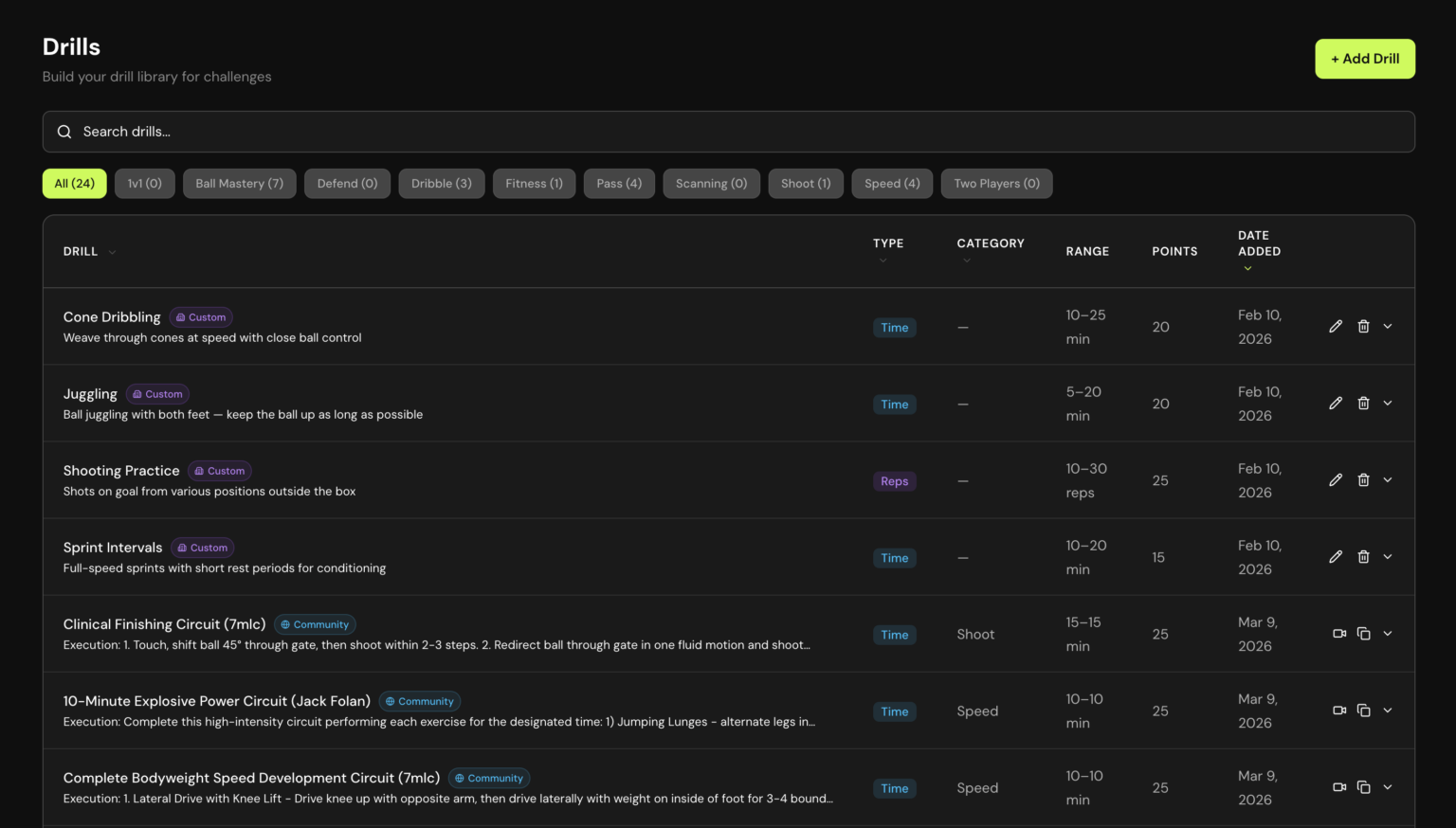Click pencil icon for Shooting Practice
Image resolution: width=1456 pixels, height=828 pixels.
click(1335, 480)
